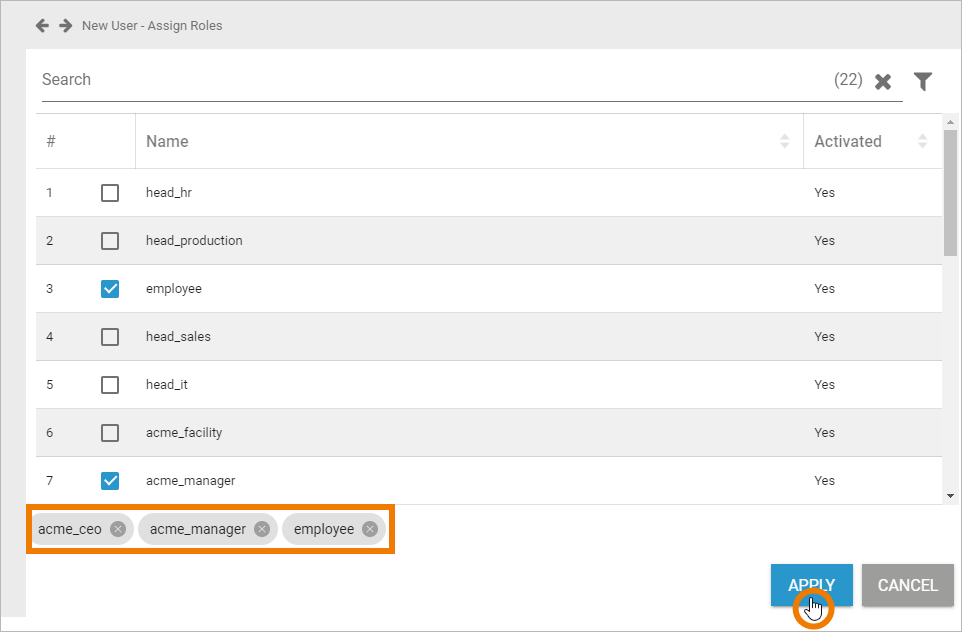
Task: Click the Activated column header
Action: [847, 142]
